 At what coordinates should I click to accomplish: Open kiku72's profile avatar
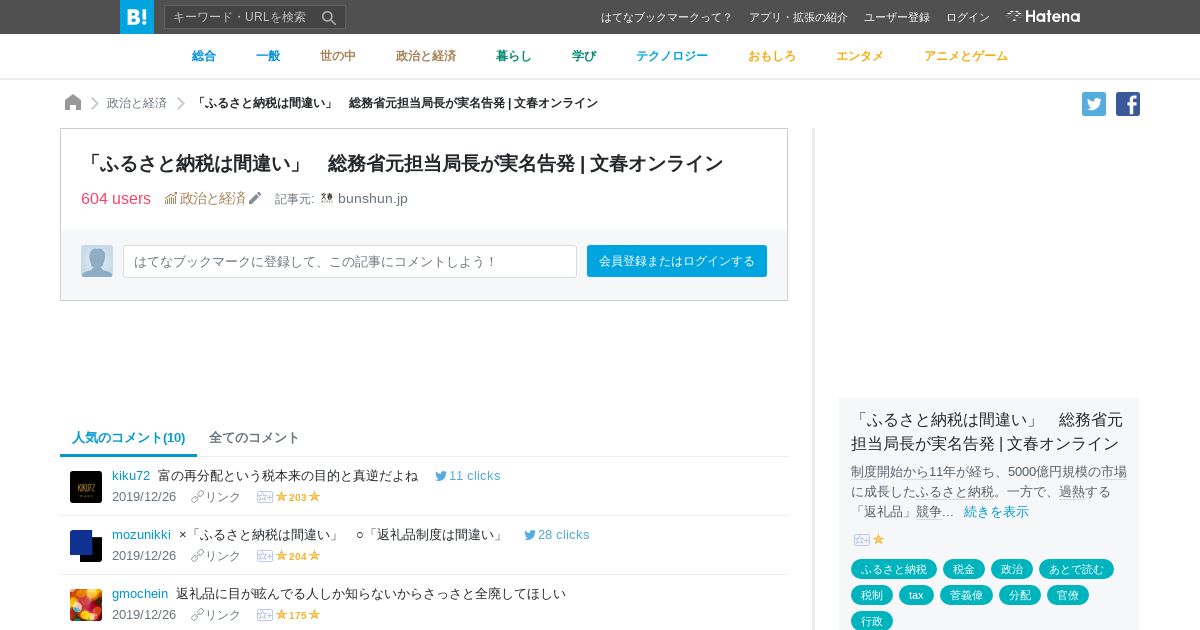pyautogui.click(x=86, y=487)
